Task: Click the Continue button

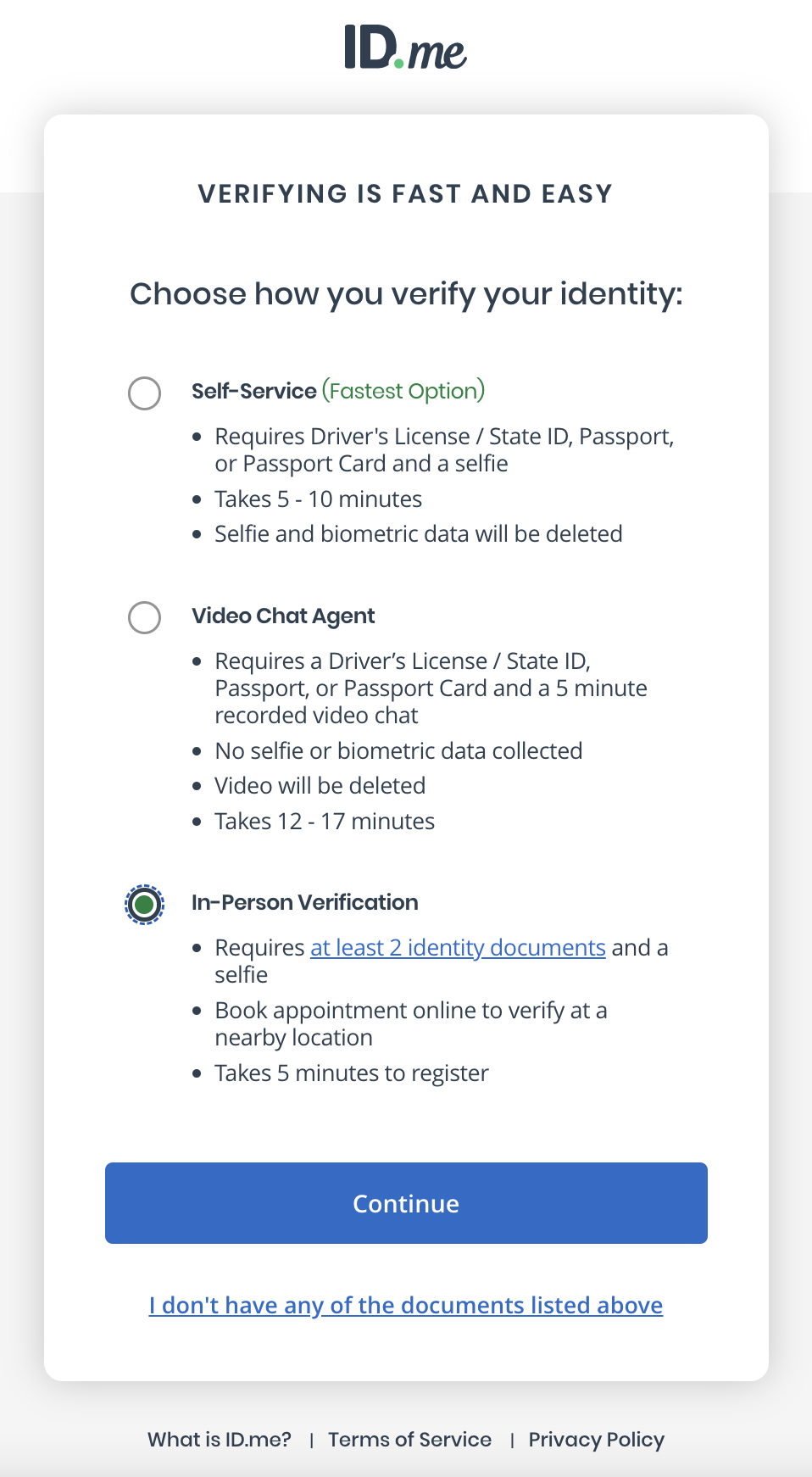Action: (405, 1203)
